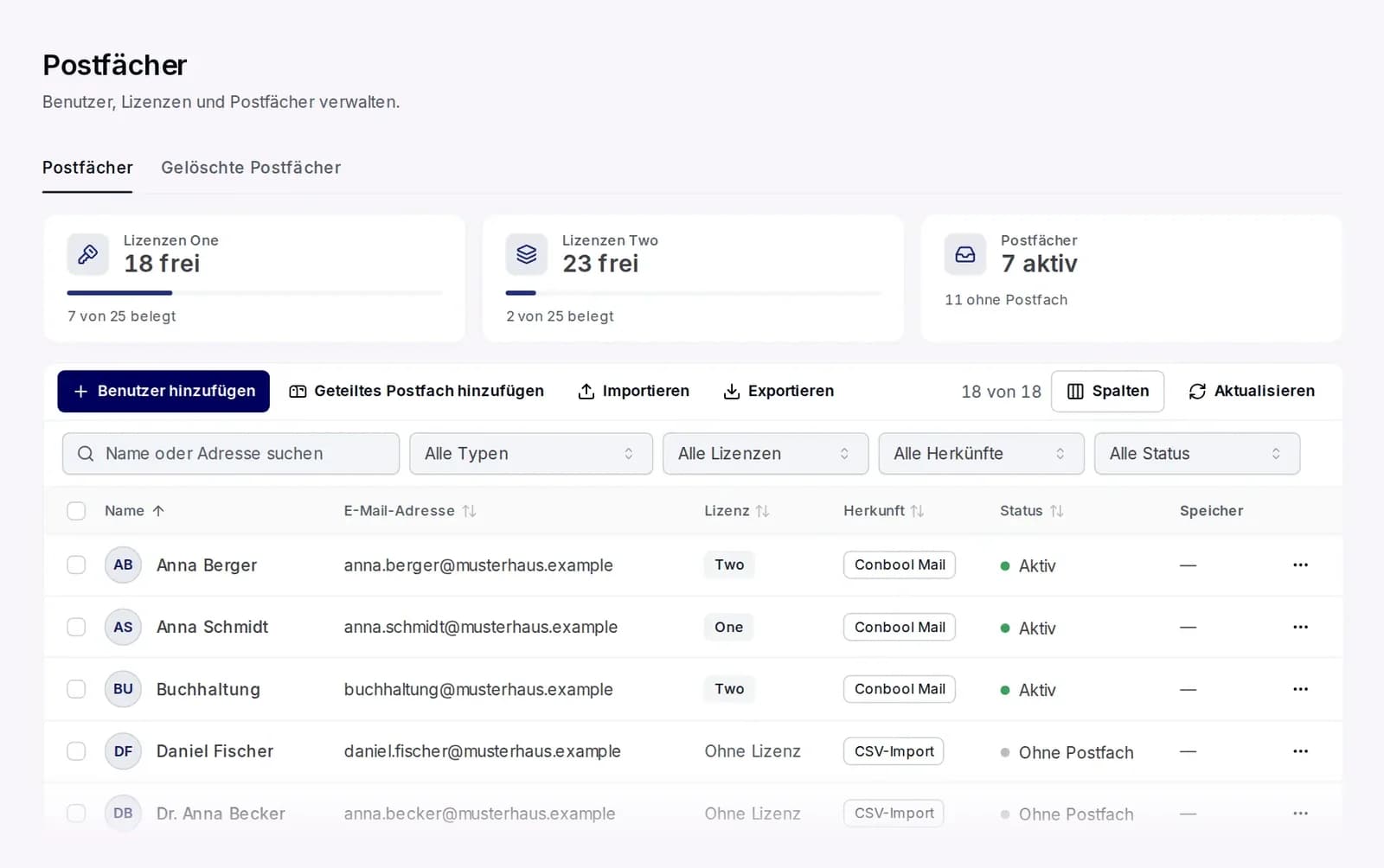Click the inbox icon in Postfächer card

pyautogui.click(x=965, y=254)
